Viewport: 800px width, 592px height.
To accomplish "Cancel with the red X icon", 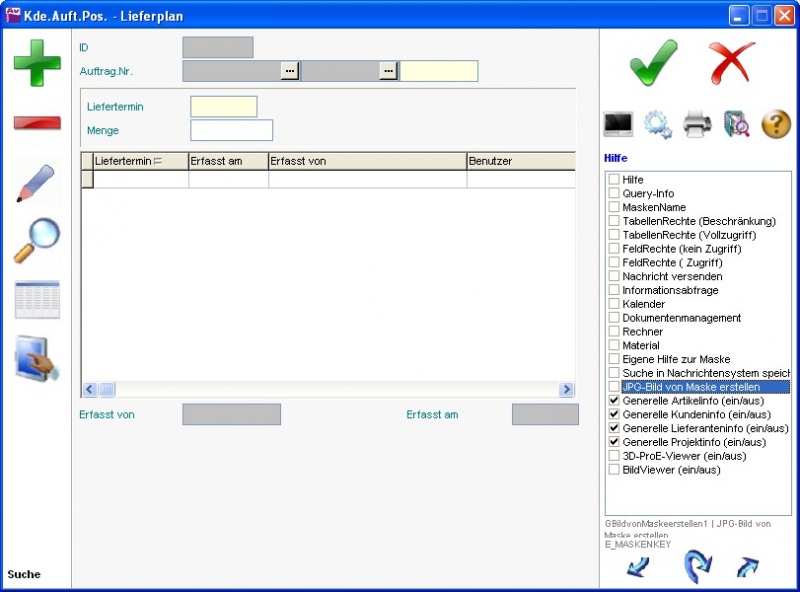I will click(732, 63).
